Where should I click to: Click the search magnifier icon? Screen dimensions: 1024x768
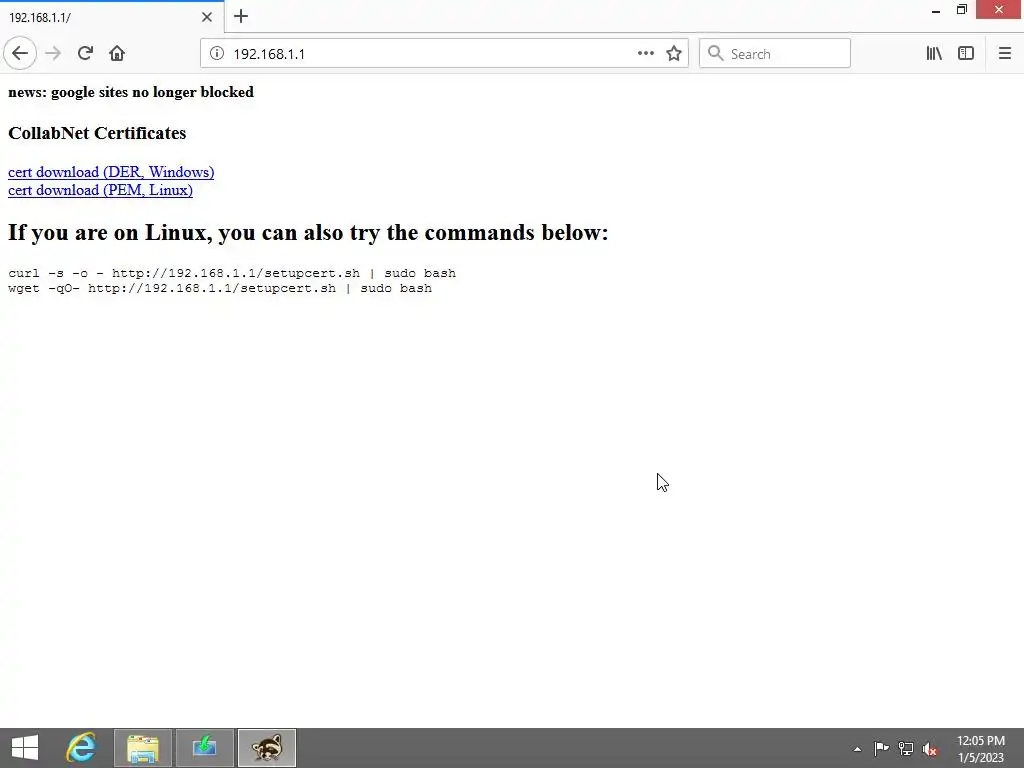[716, 54]
